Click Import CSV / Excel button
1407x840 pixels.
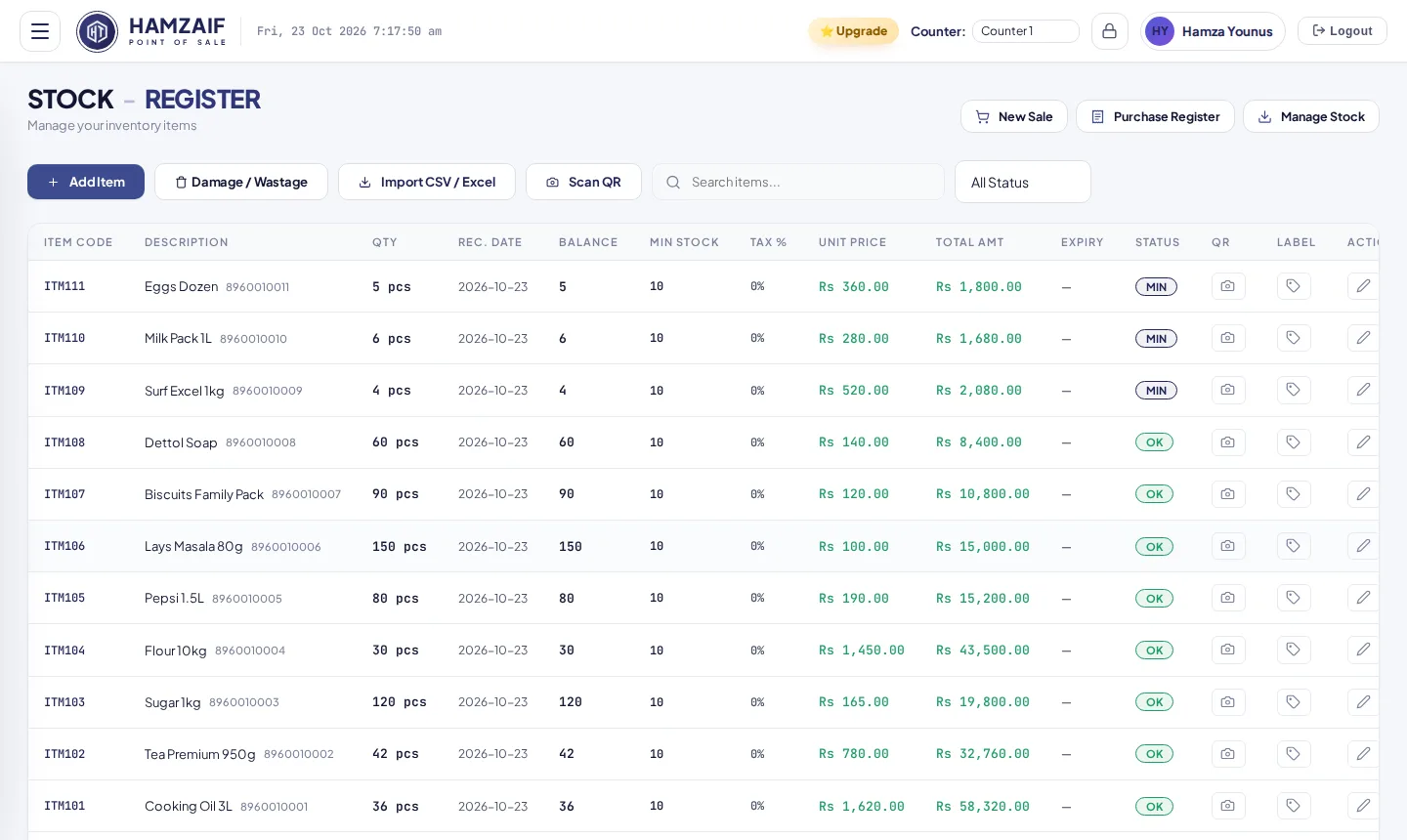(x=427, y=182)
